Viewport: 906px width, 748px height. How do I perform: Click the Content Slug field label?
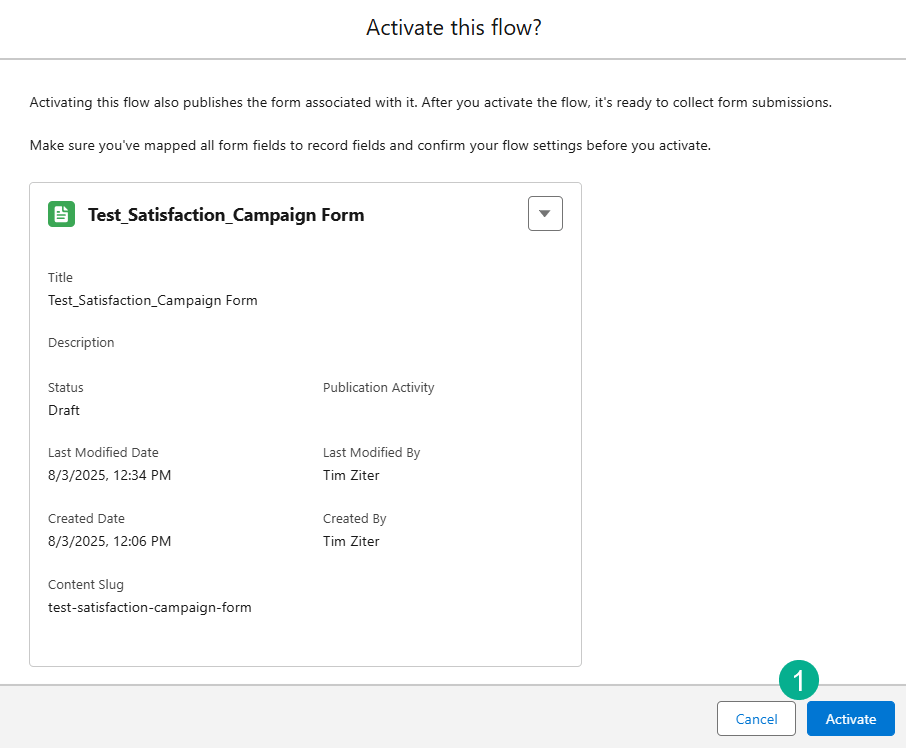click(85, 584)
